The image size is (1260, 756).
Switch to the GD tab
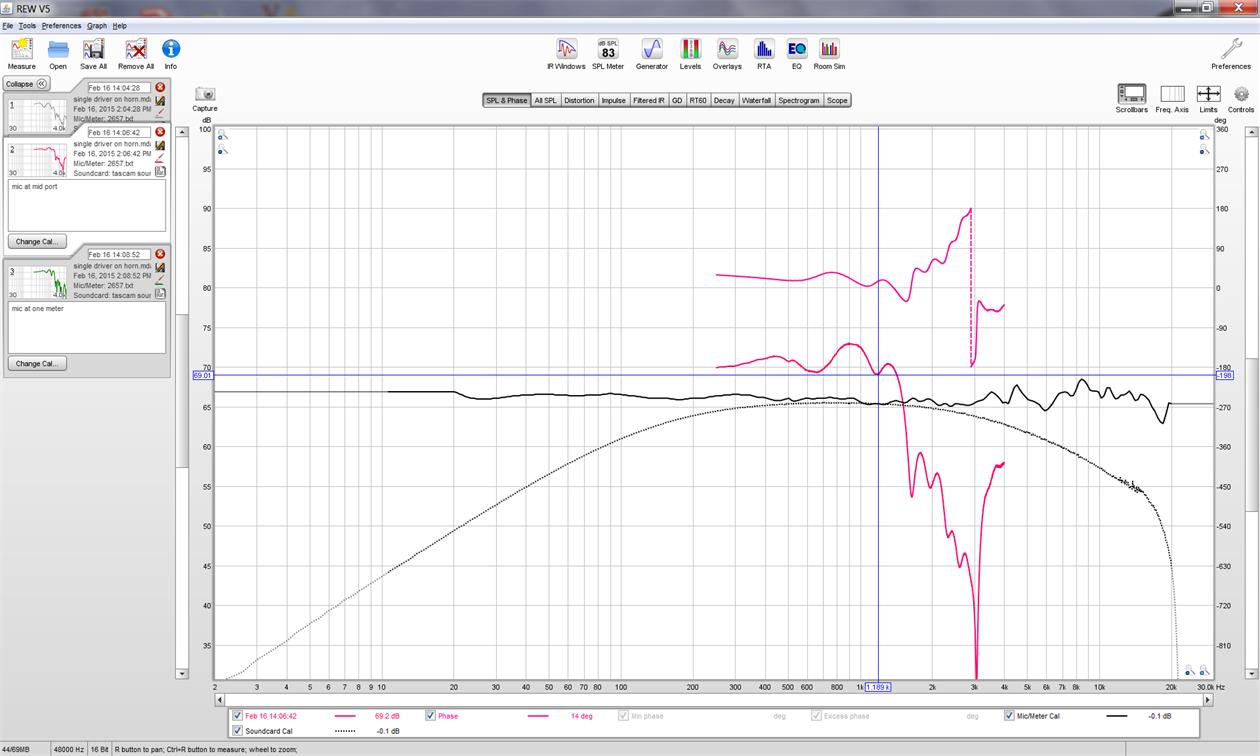click(x=677, y=101)
